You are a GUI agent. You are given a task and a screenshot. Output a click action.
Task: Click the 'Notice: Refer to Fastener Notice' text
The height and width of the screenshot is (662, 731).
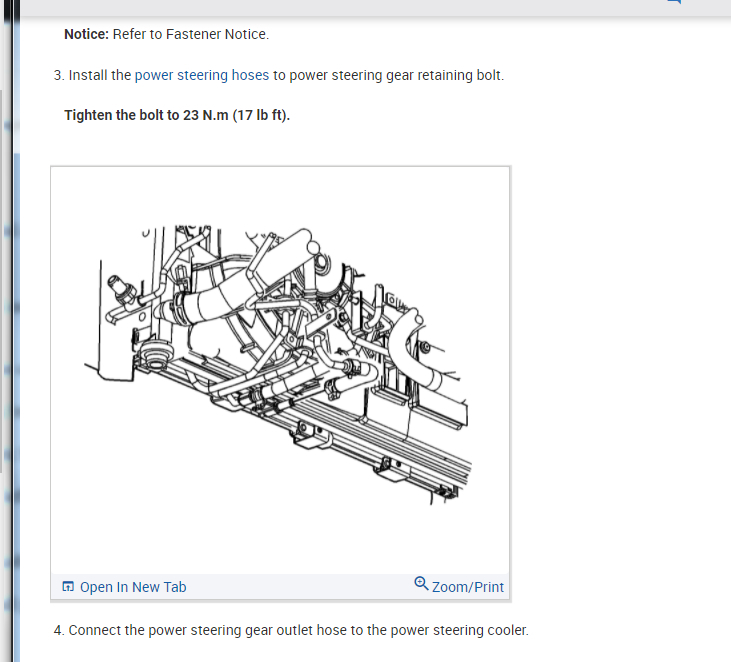pos(166,34)
